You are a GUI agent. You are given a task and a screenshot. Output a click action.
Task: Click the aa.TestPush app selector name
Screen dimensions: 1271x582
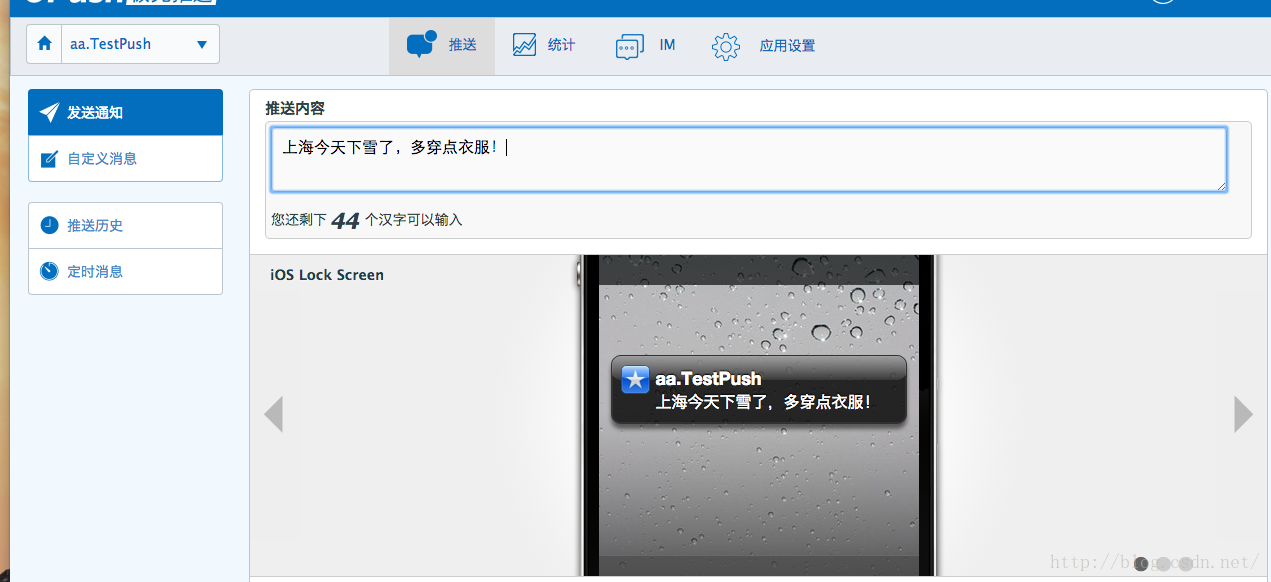coord(110,45)
